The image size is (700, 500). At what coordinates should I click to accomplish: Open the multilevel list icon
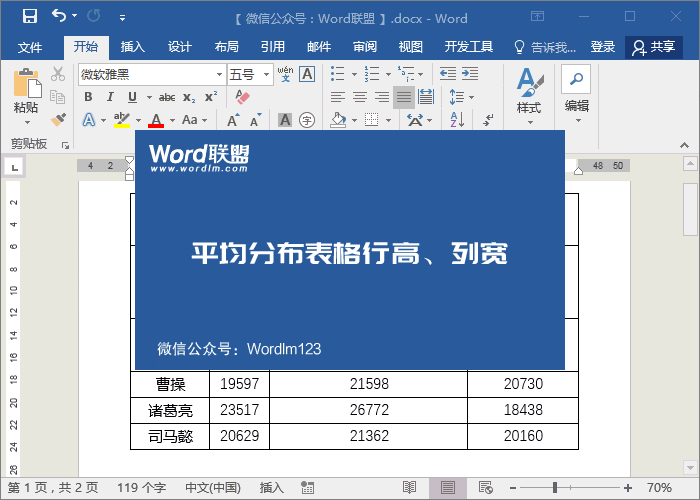pyautogui.click(x=406, y=74)
